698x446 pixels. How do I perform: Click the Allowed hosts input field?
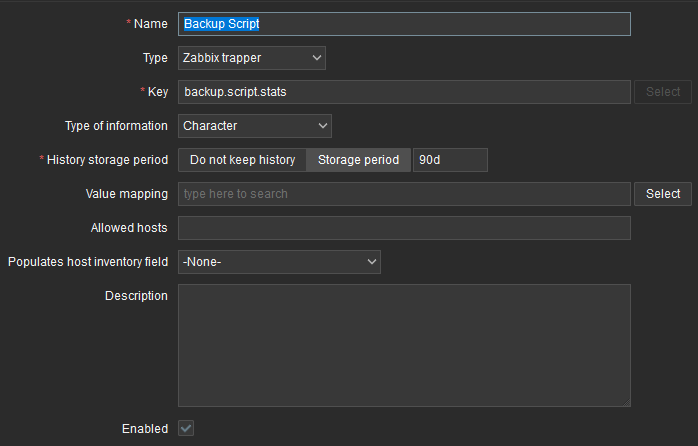[x=404, y=228]
